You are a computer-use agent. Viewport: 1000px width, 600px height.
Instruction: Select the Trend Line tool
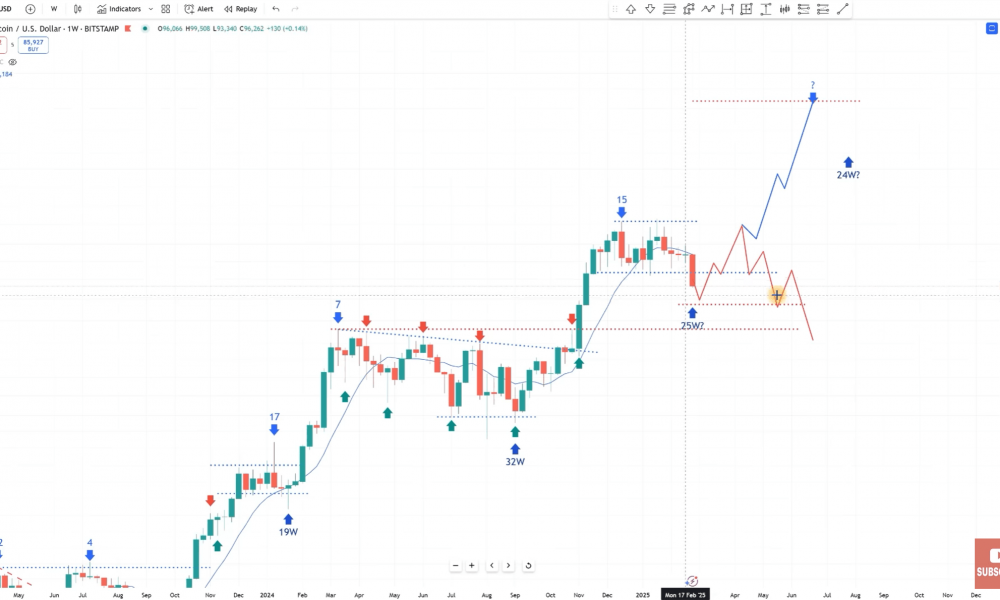(x=842, y=9)
